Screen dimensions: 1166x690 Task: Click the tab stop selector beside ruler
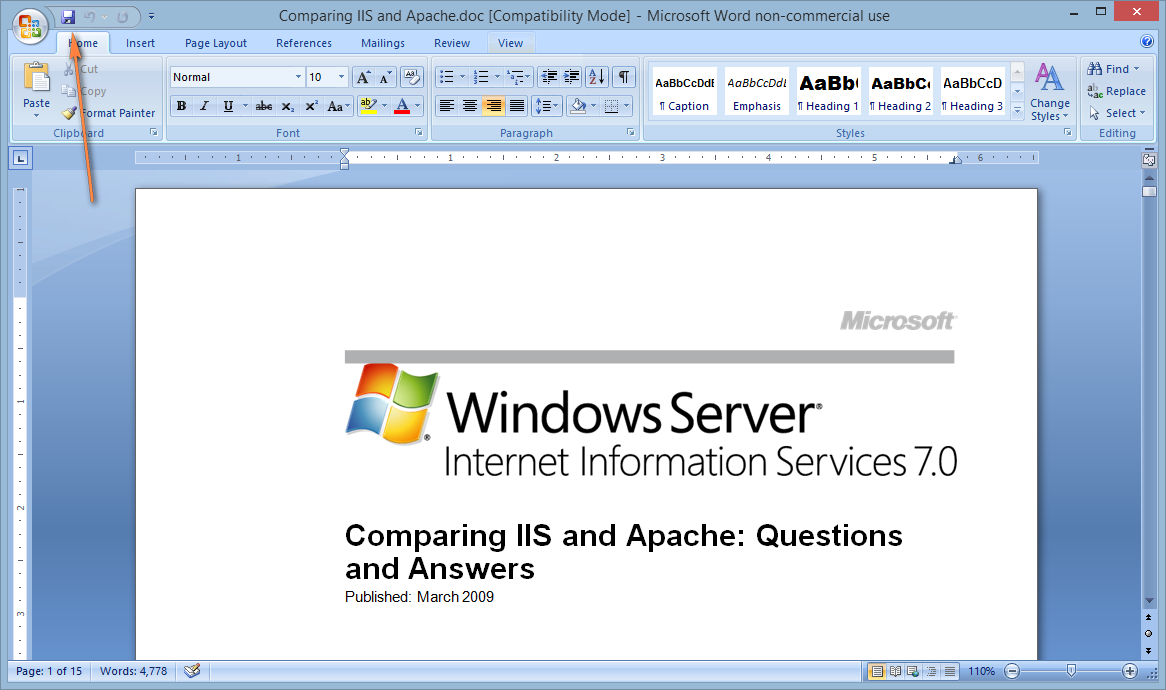pyautogui.click(x=21, y=158)
